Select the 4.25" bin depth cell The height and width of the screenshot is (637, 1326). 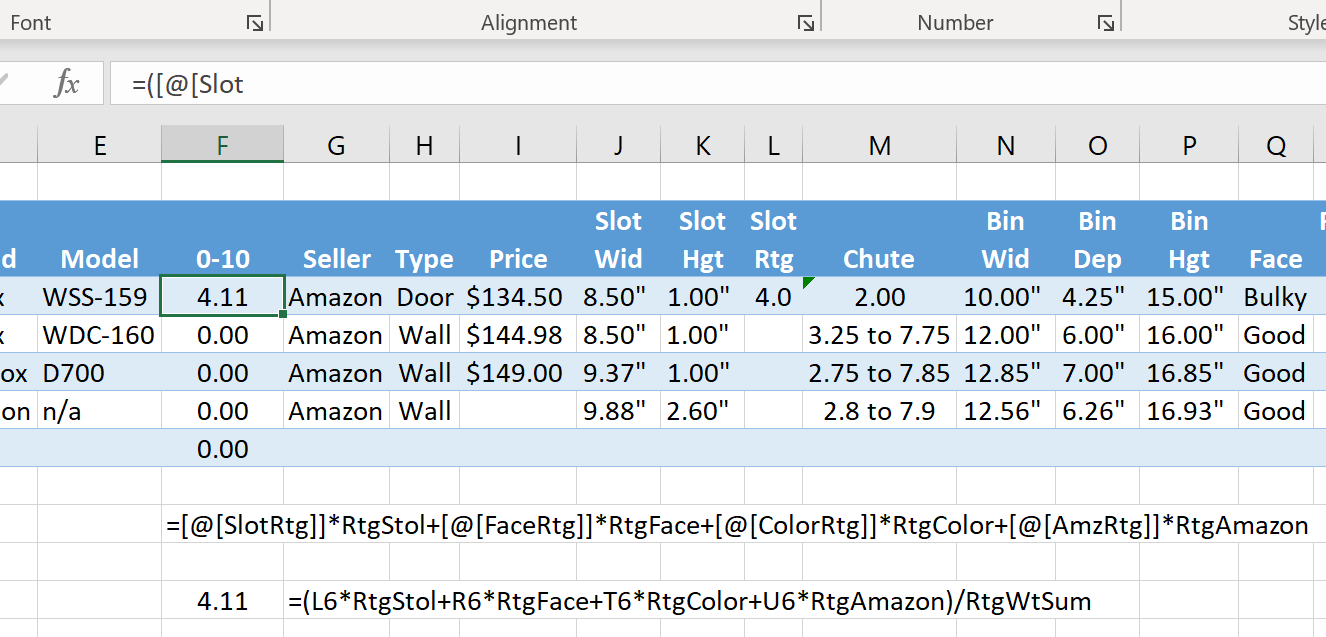[1097, 297]
